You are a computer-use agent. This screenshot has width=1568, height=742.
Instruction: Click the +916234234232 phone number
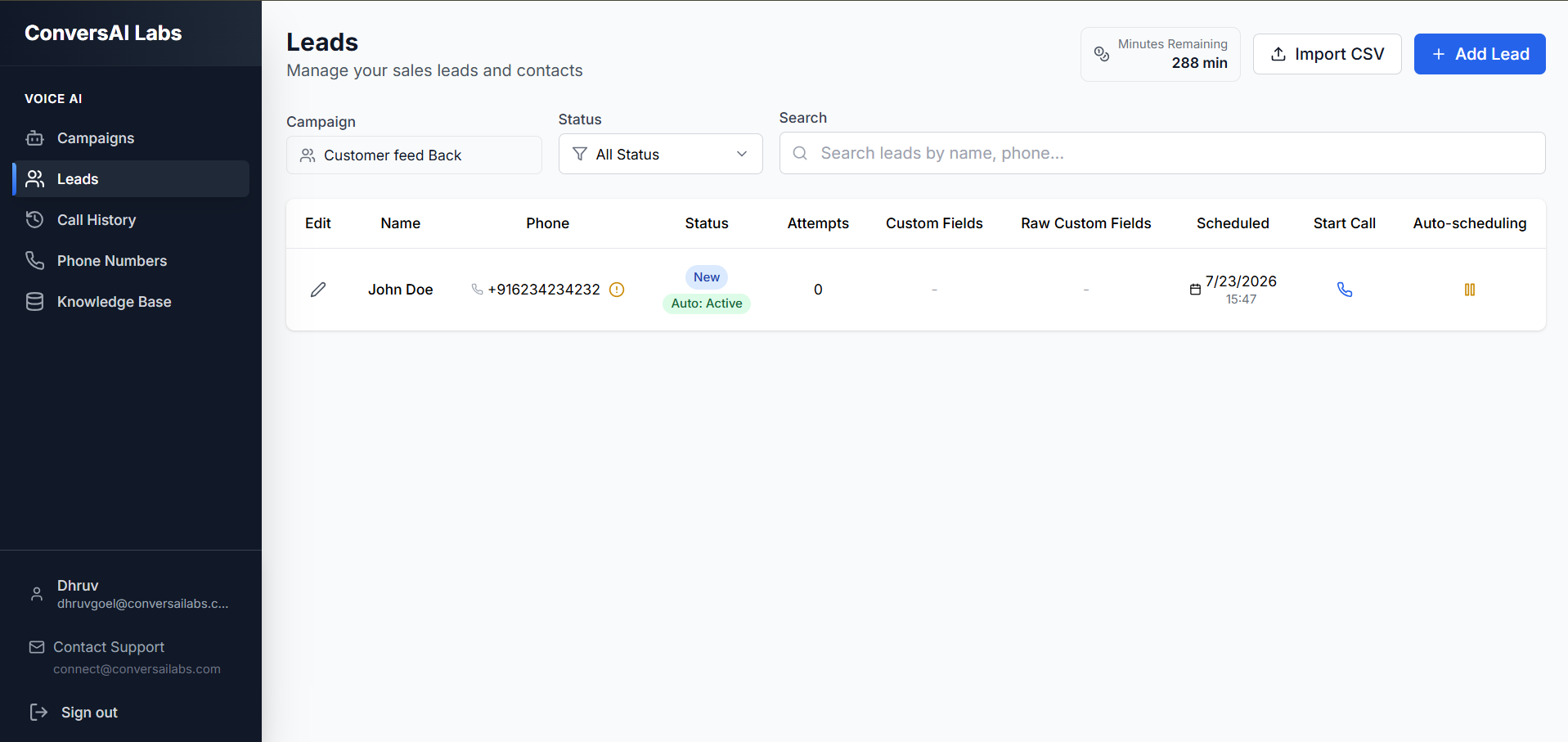pyautogui.click(x=544, y=290)
